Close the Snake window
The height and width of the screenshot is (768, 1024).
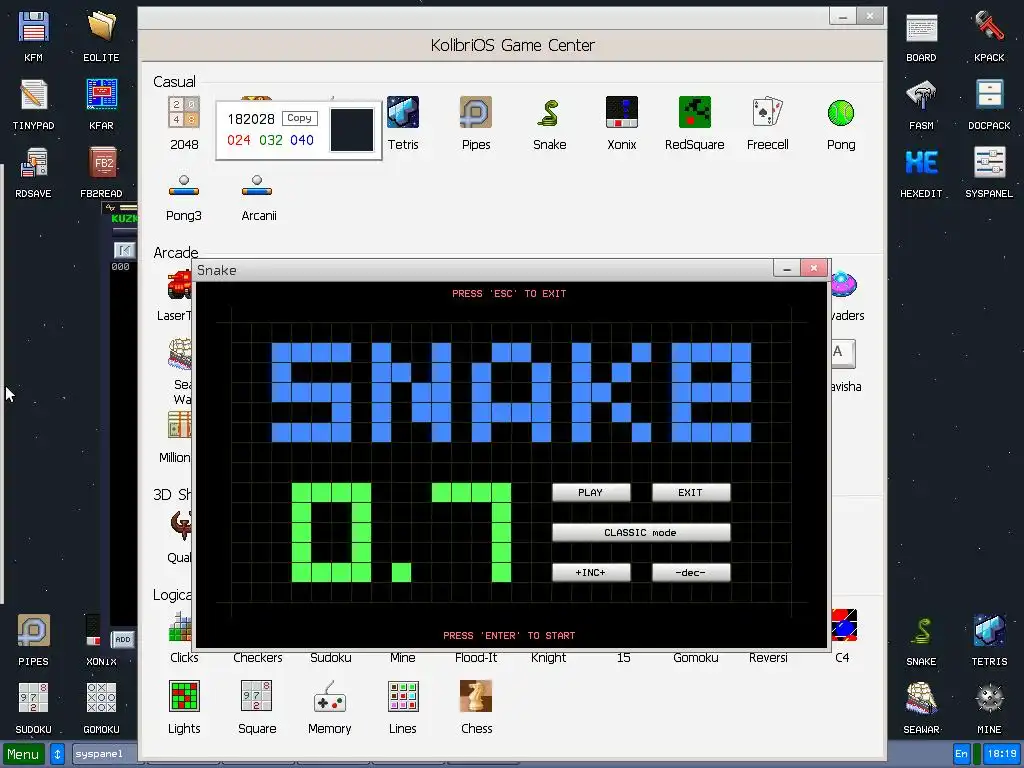814,268
